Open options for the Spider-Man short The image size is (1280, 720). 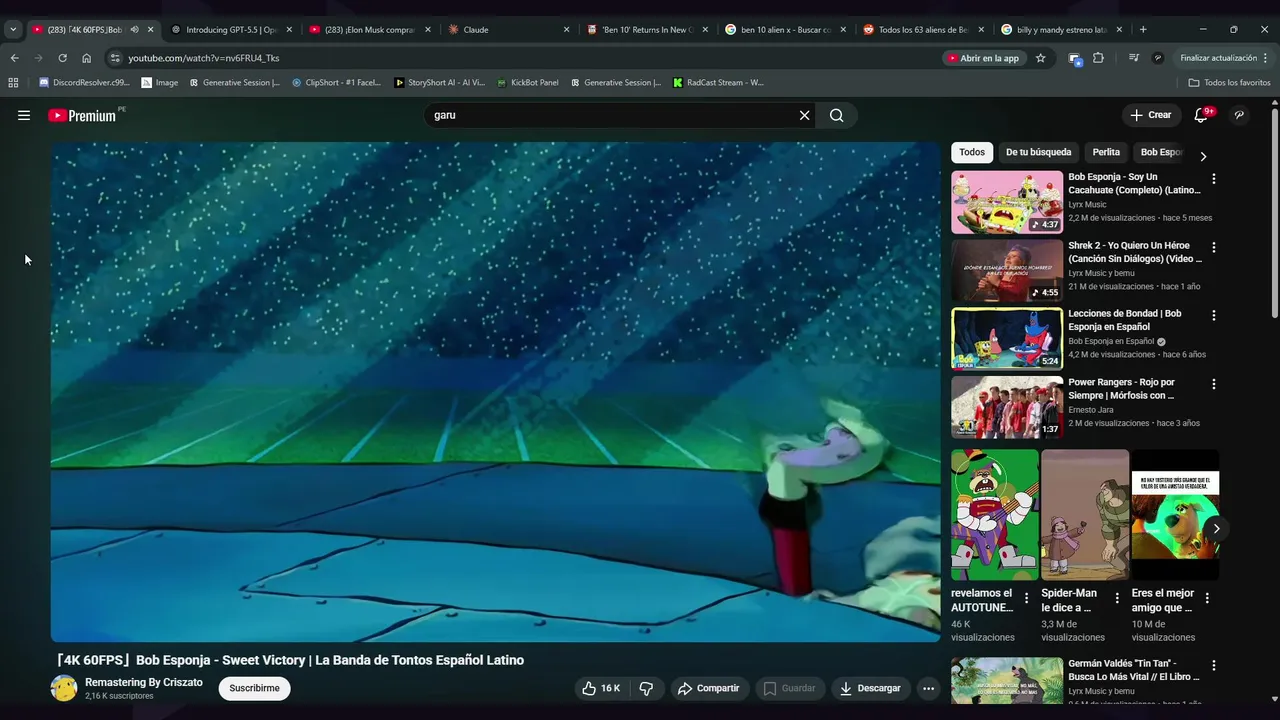(1117, 598)
